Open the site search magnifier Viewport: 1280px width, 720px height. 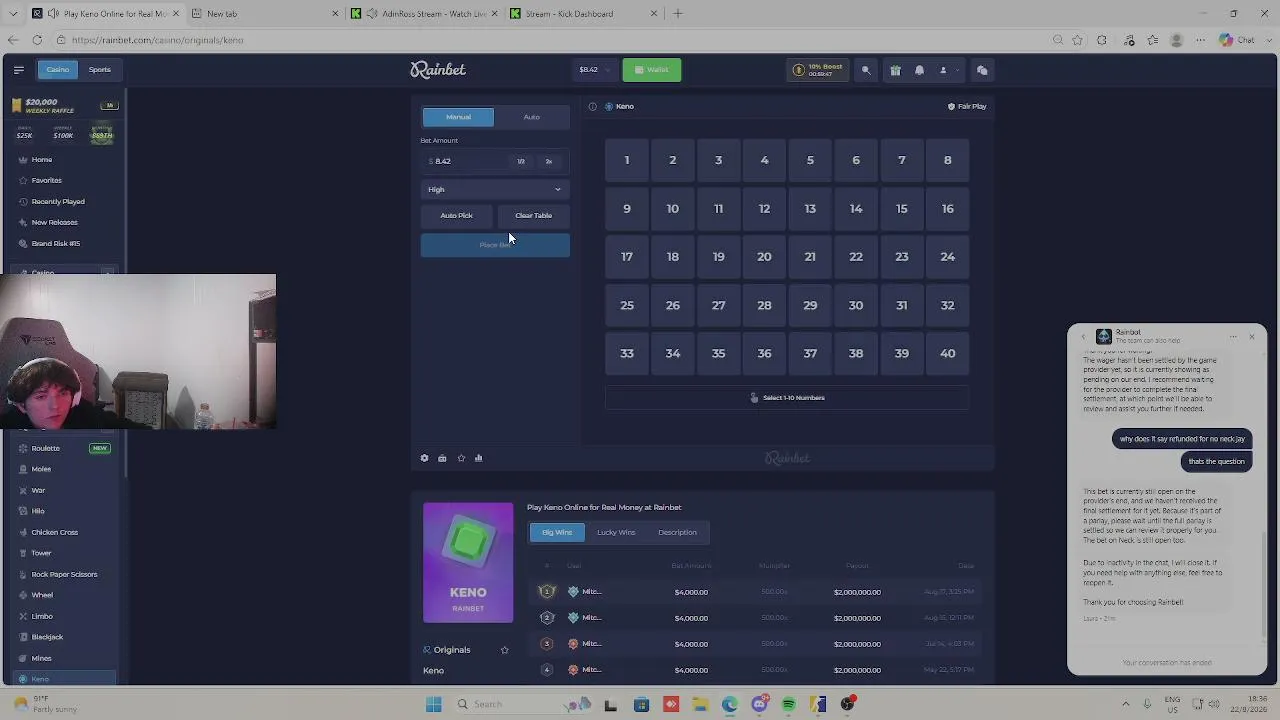point(866,70)
